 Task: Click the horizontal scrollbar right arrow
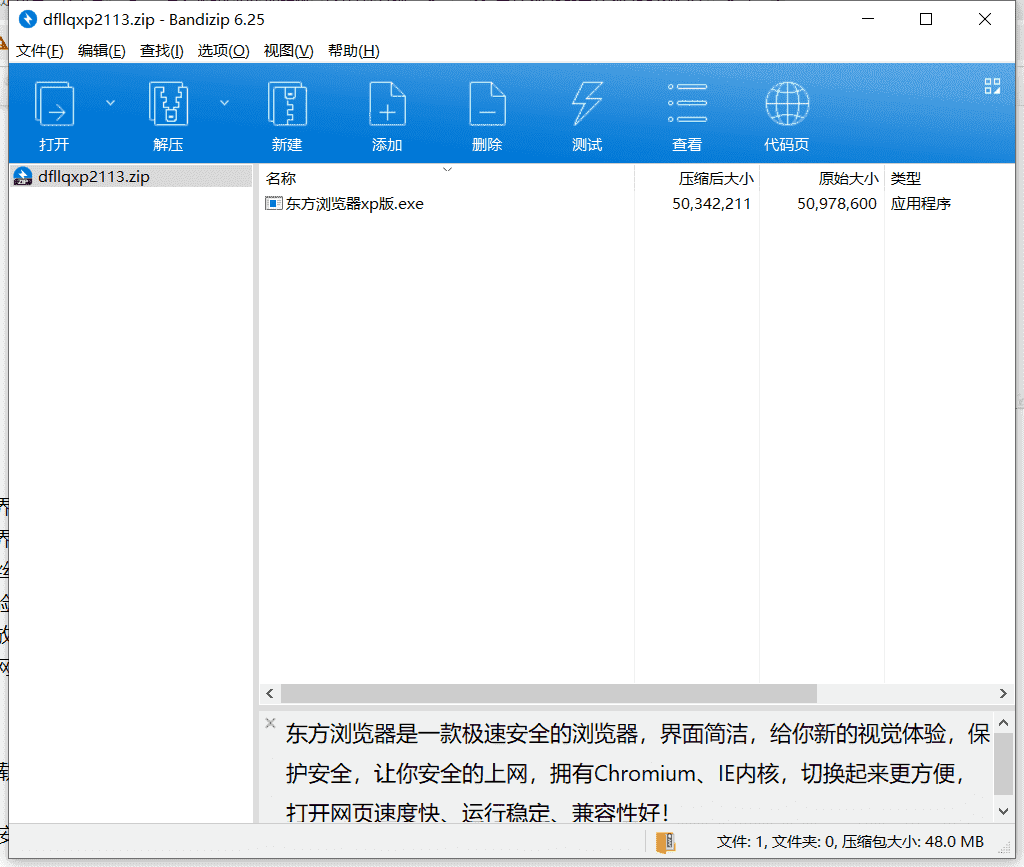point(1003,693)
